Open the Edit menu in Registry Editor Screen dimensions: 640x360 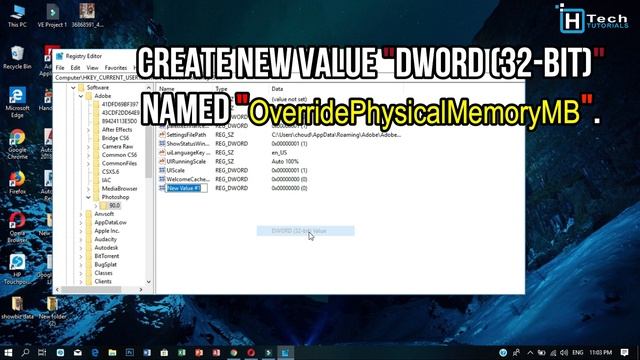coord(75,68)
